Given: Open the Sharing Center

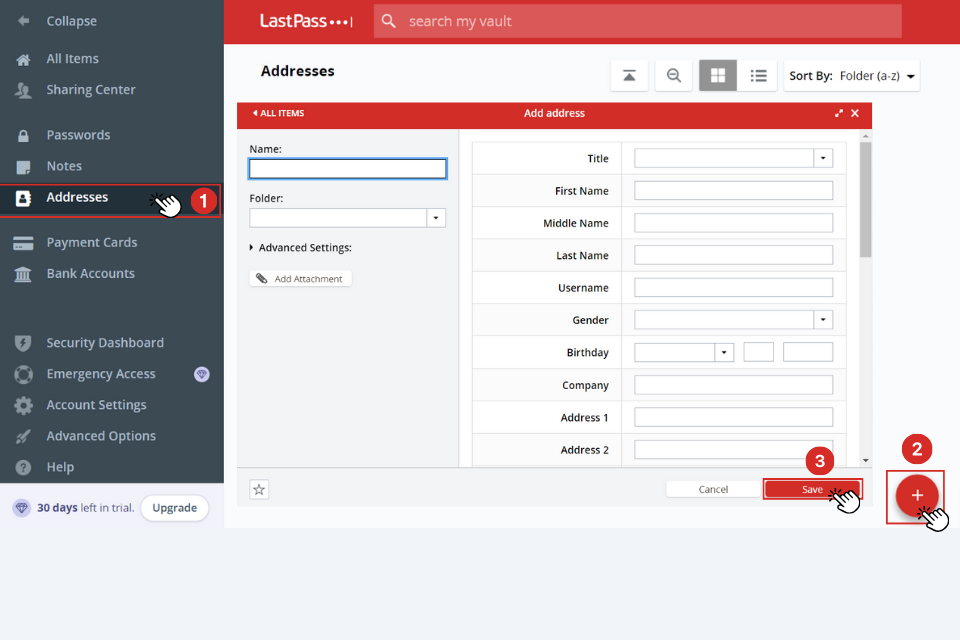Looking at the screenshot, I should tap(90, 89).
